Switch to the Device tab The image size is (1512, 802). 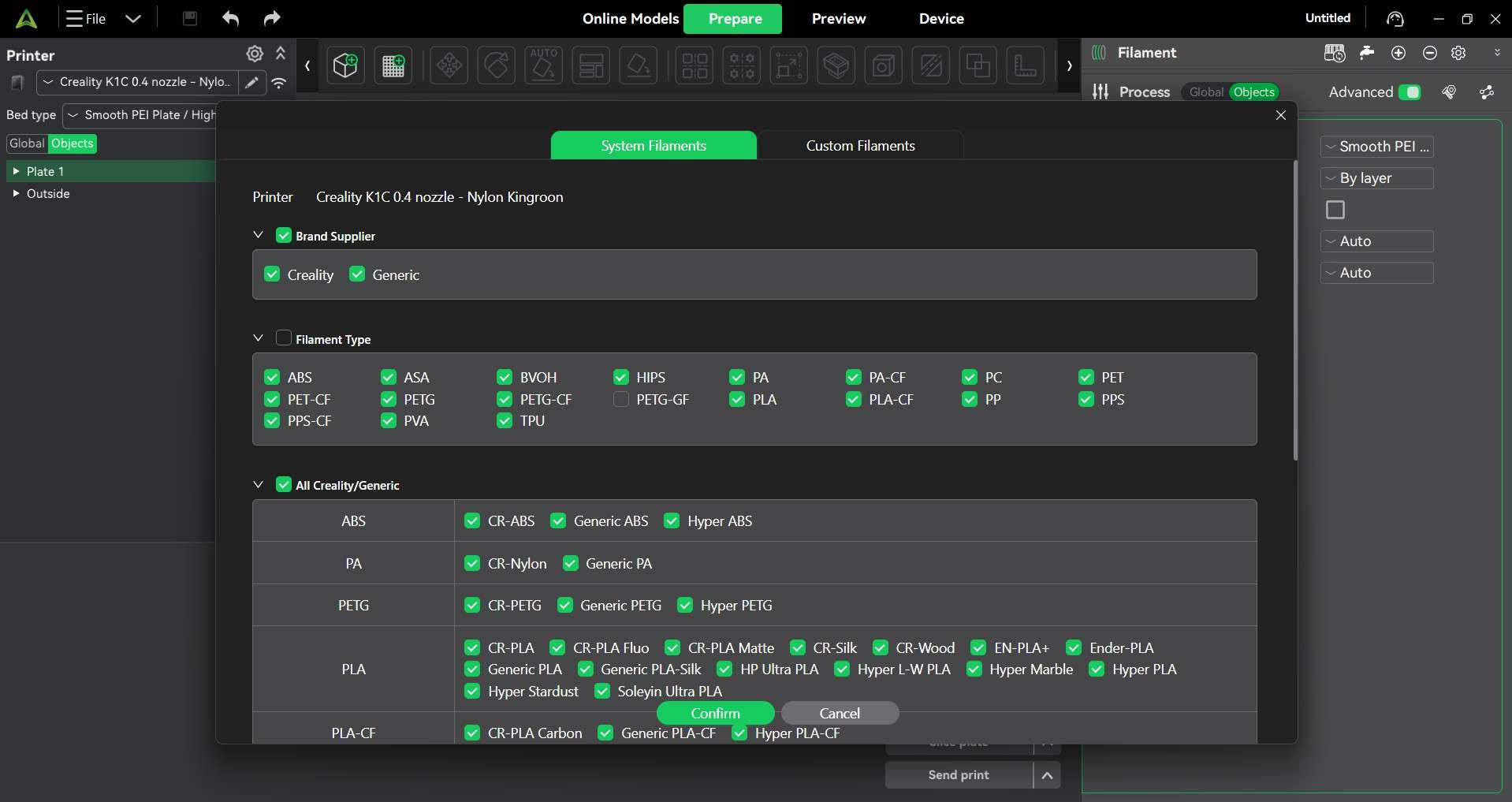point(941,18)
